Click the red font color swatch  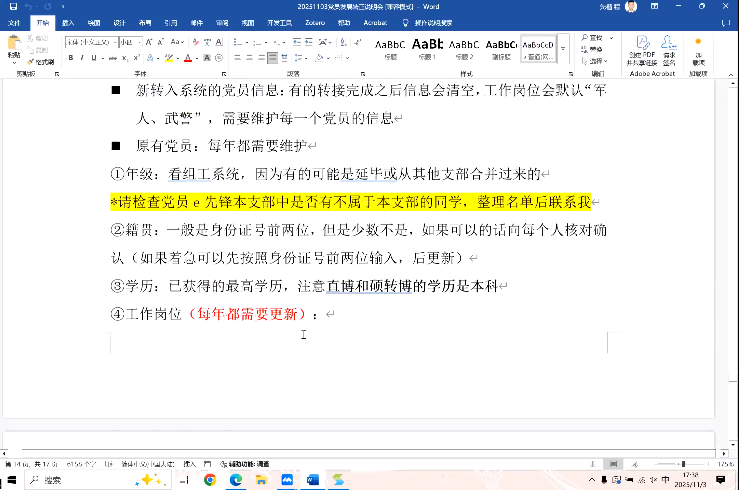click(187, 58)
